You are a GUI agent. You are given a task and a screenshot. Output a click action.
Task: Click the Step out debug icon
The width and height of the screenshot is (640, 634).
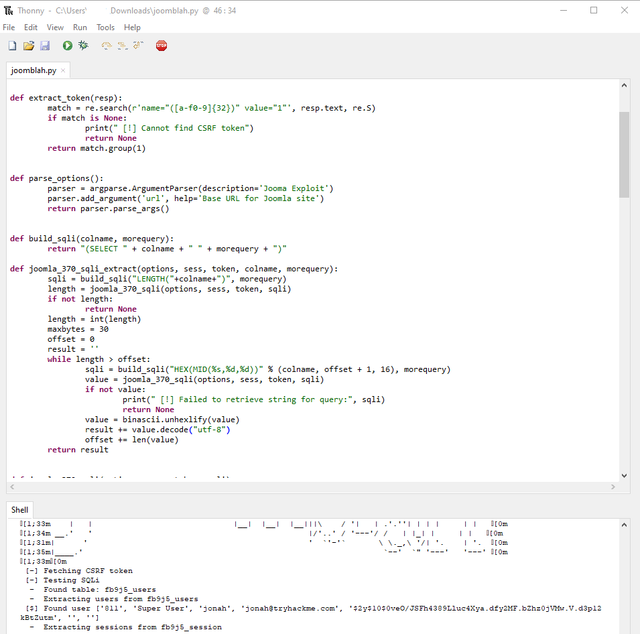(138, 45)
